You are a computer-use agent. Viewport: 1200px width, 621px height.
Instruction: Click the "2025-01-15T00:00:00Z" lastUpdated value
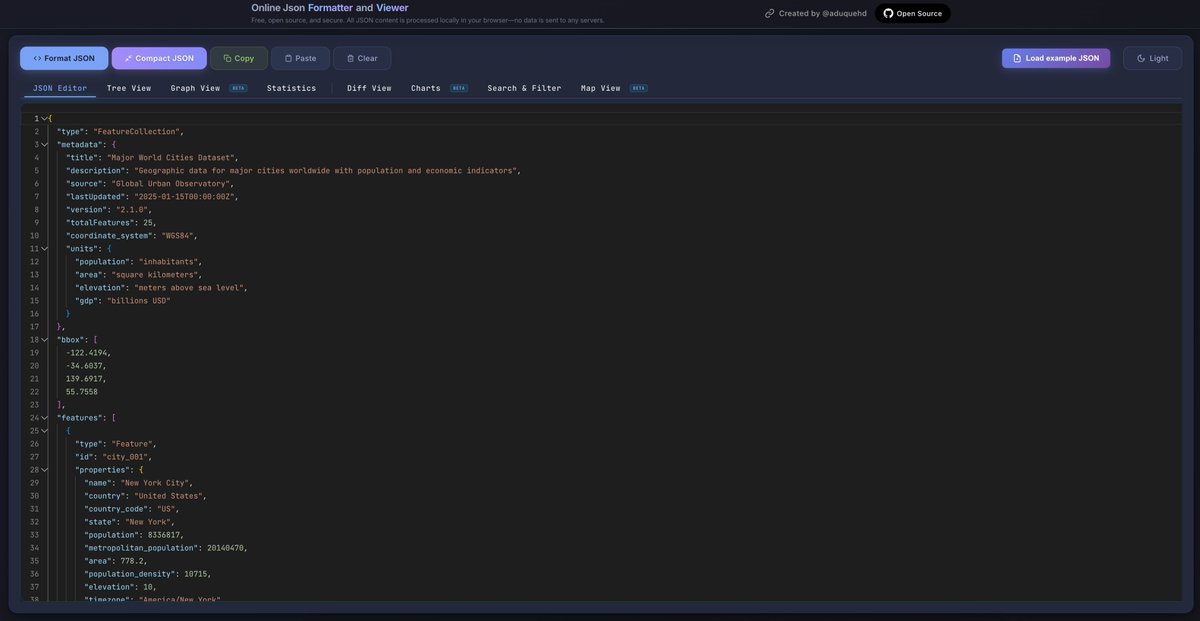[185, 197]
